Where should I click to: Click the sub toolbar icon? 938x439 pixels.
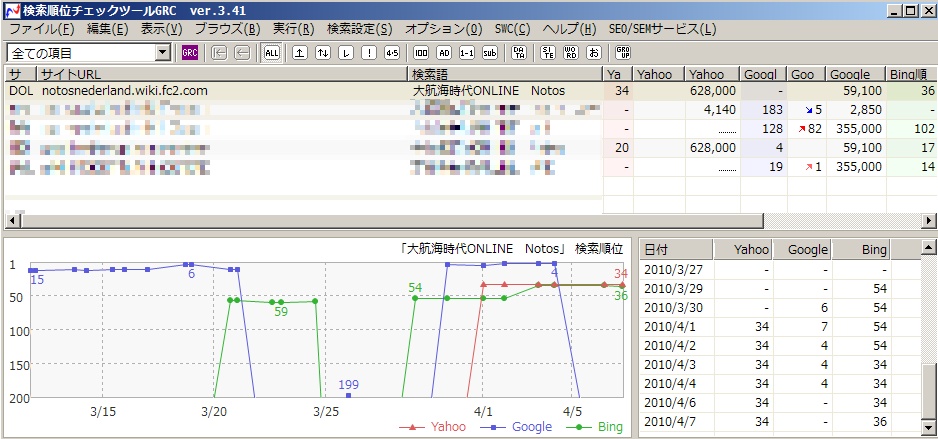[490, 53]
